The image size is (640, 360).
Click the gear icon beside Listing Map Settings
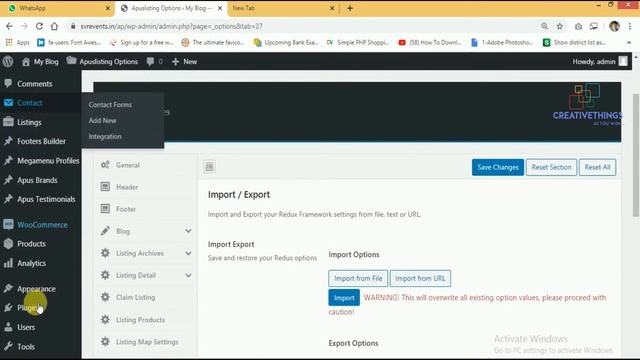click(105, 341)
